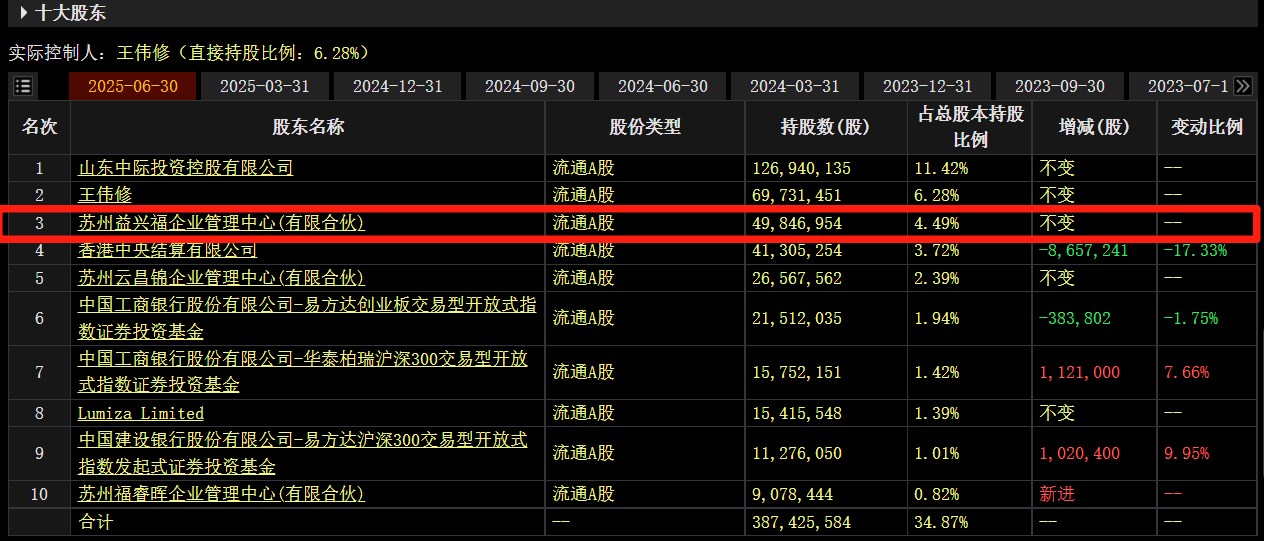
Task: Open shareholder 山东中际投资控股有限公司 link
Action: click(186, 168)
